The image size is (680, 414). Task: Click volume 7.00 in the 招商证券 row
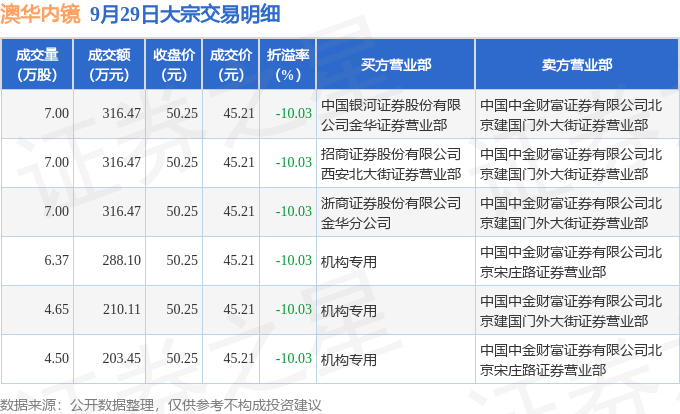point(56,163)
